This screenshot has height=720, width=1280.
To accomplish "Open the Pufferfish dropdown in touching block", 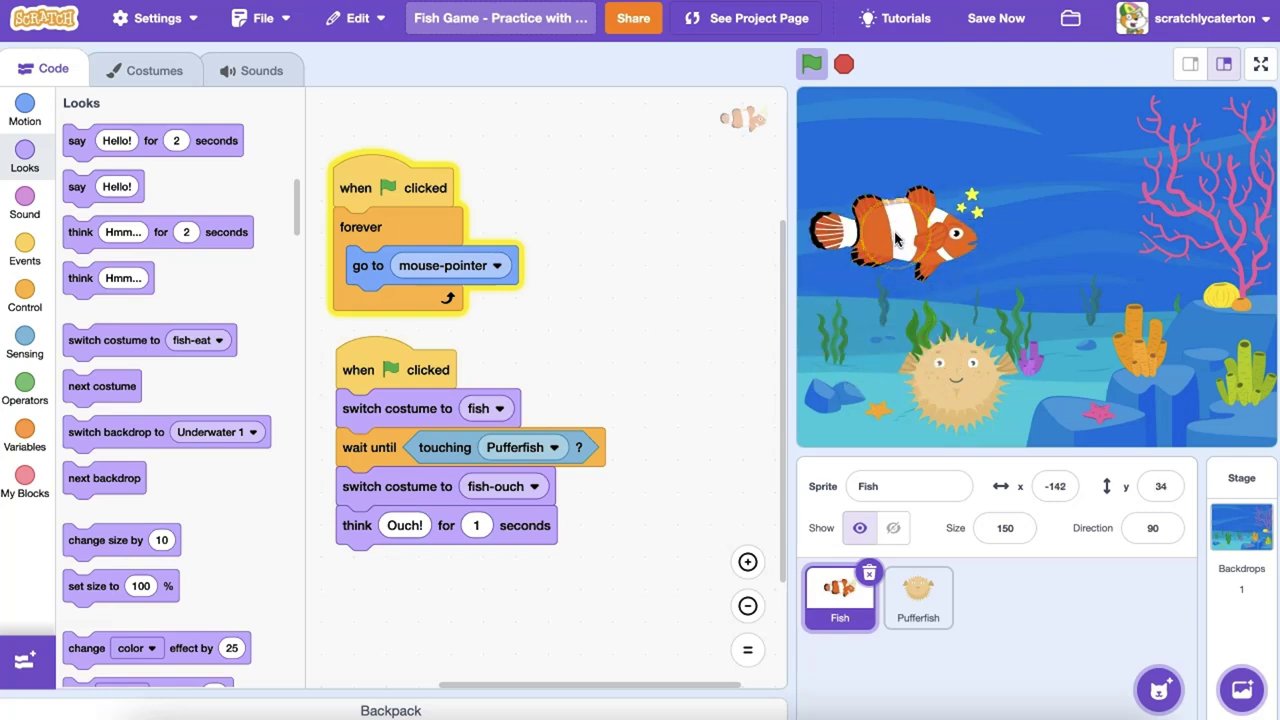I will pos(554,448).
